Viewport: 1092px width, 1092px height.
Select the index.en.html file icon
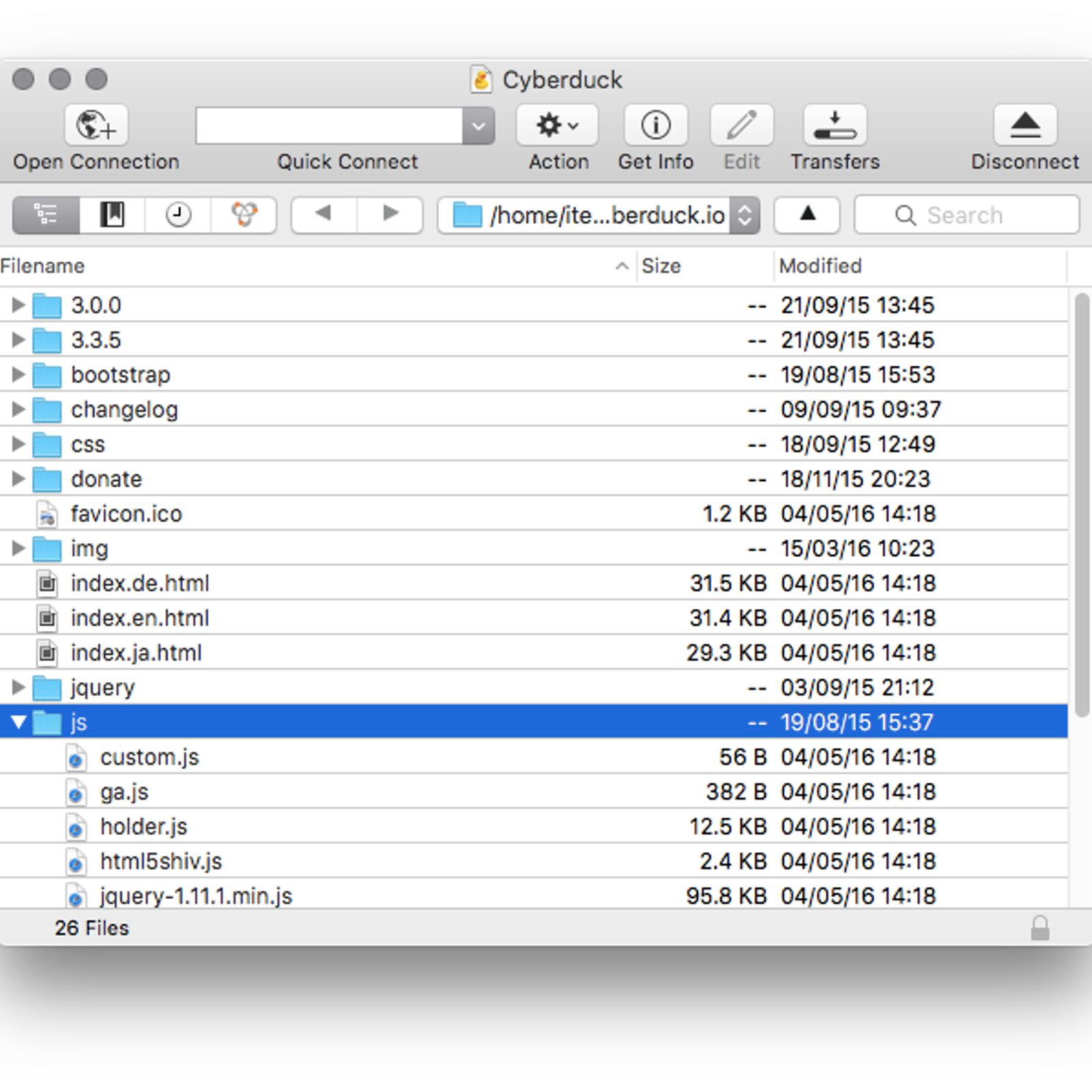tap(46, 618)
